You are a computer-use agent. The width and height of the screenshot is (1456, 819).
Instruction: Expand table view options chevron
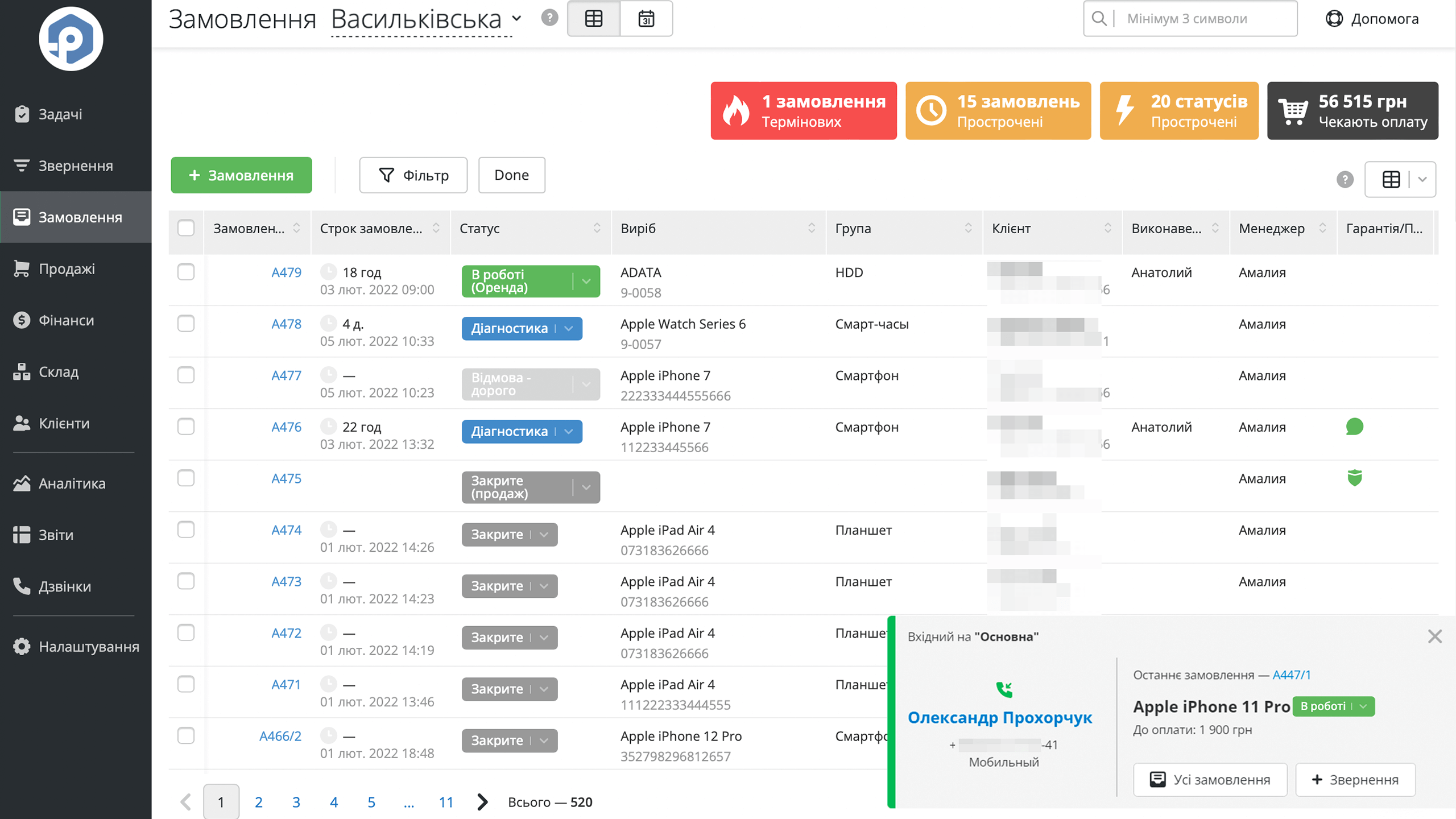[1422, 180]
